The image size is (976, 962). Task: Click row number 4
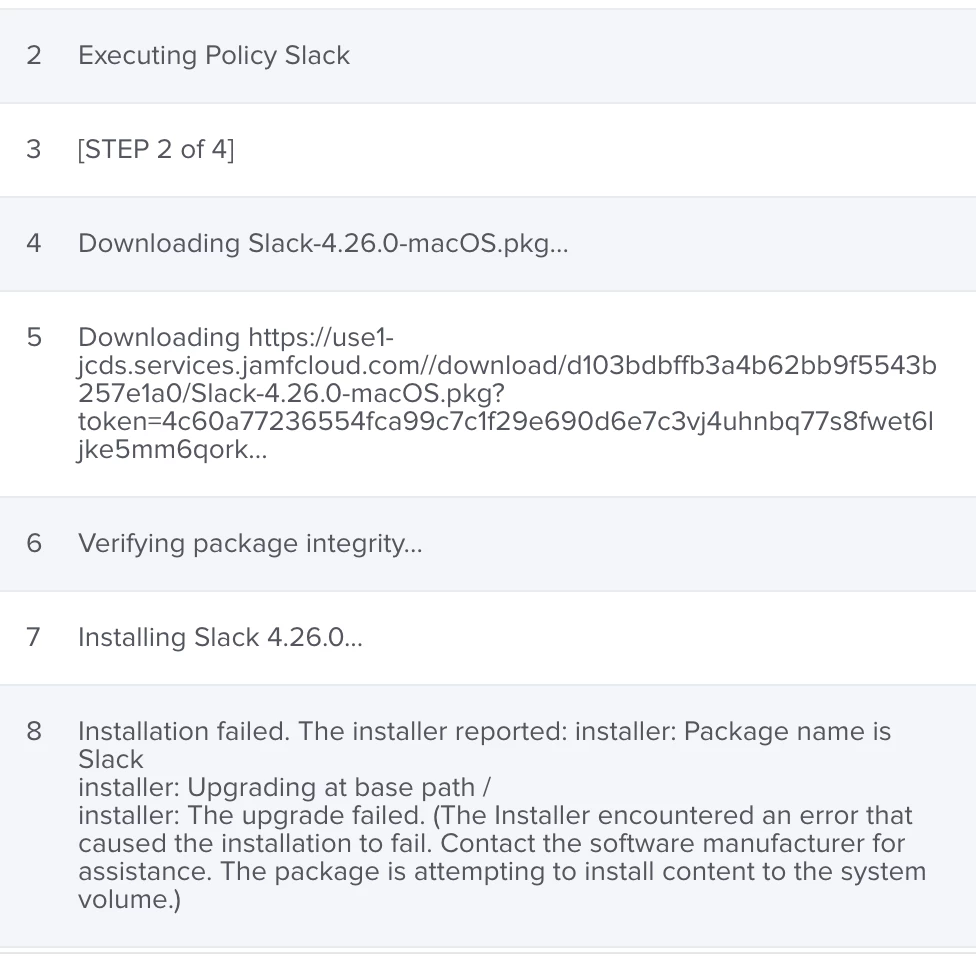(34, 243)
